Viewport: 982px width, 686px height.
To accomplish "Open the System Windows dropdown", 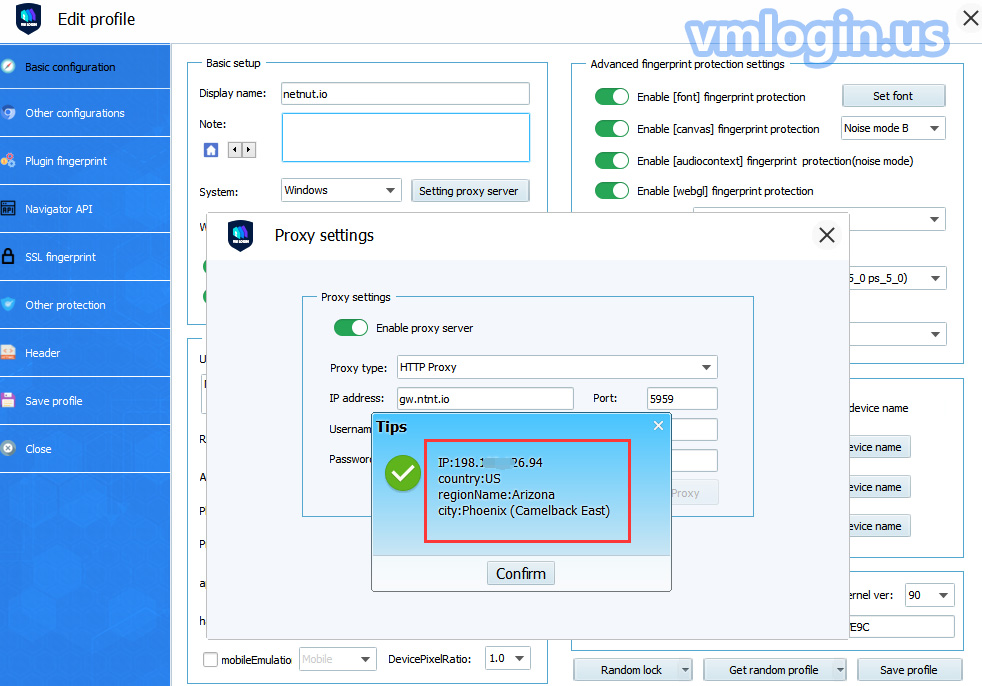I will pos(341,190).
